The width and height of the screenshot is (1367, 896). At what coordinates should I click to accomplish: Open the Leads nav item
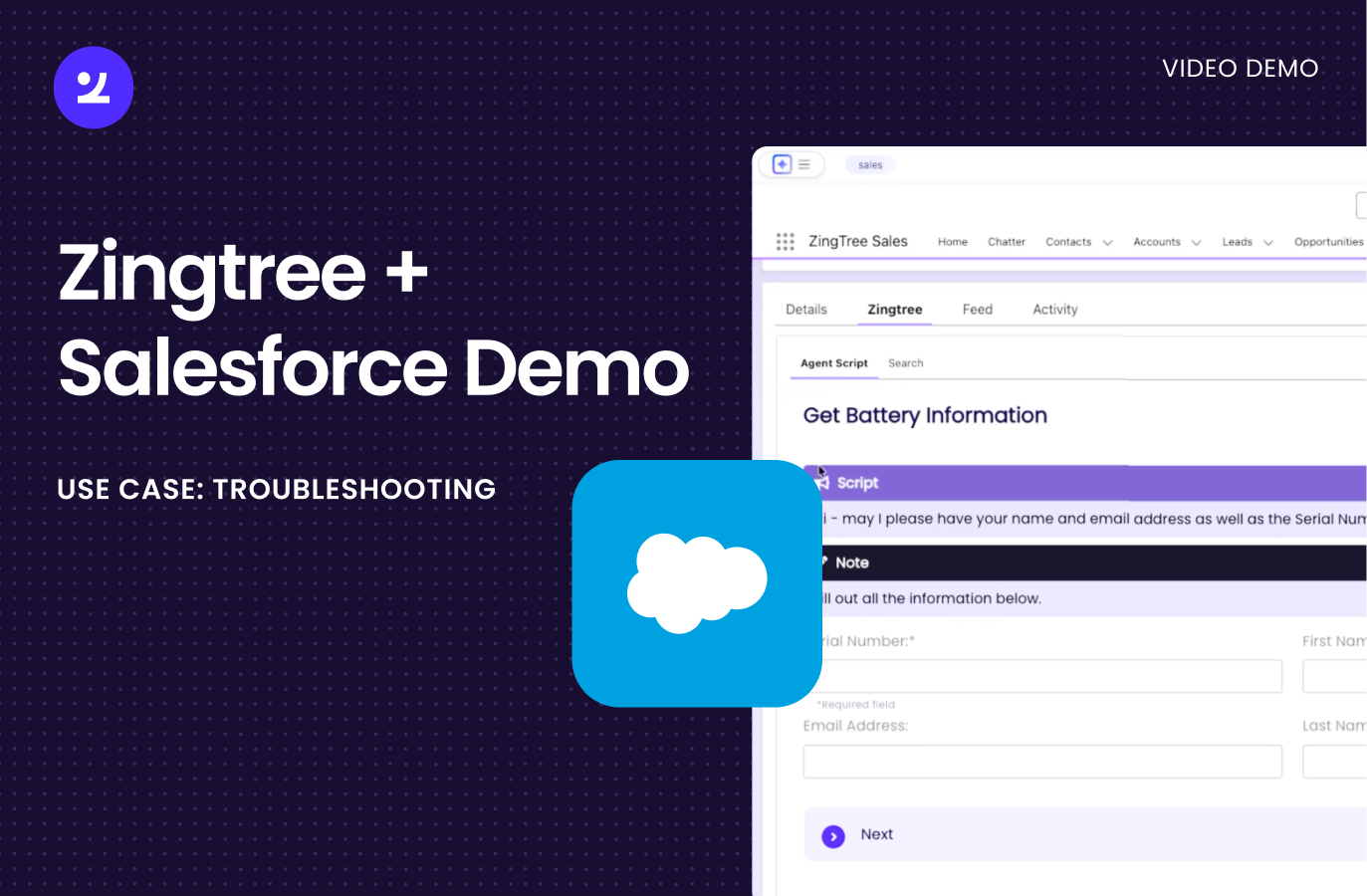click(1238, 242)
